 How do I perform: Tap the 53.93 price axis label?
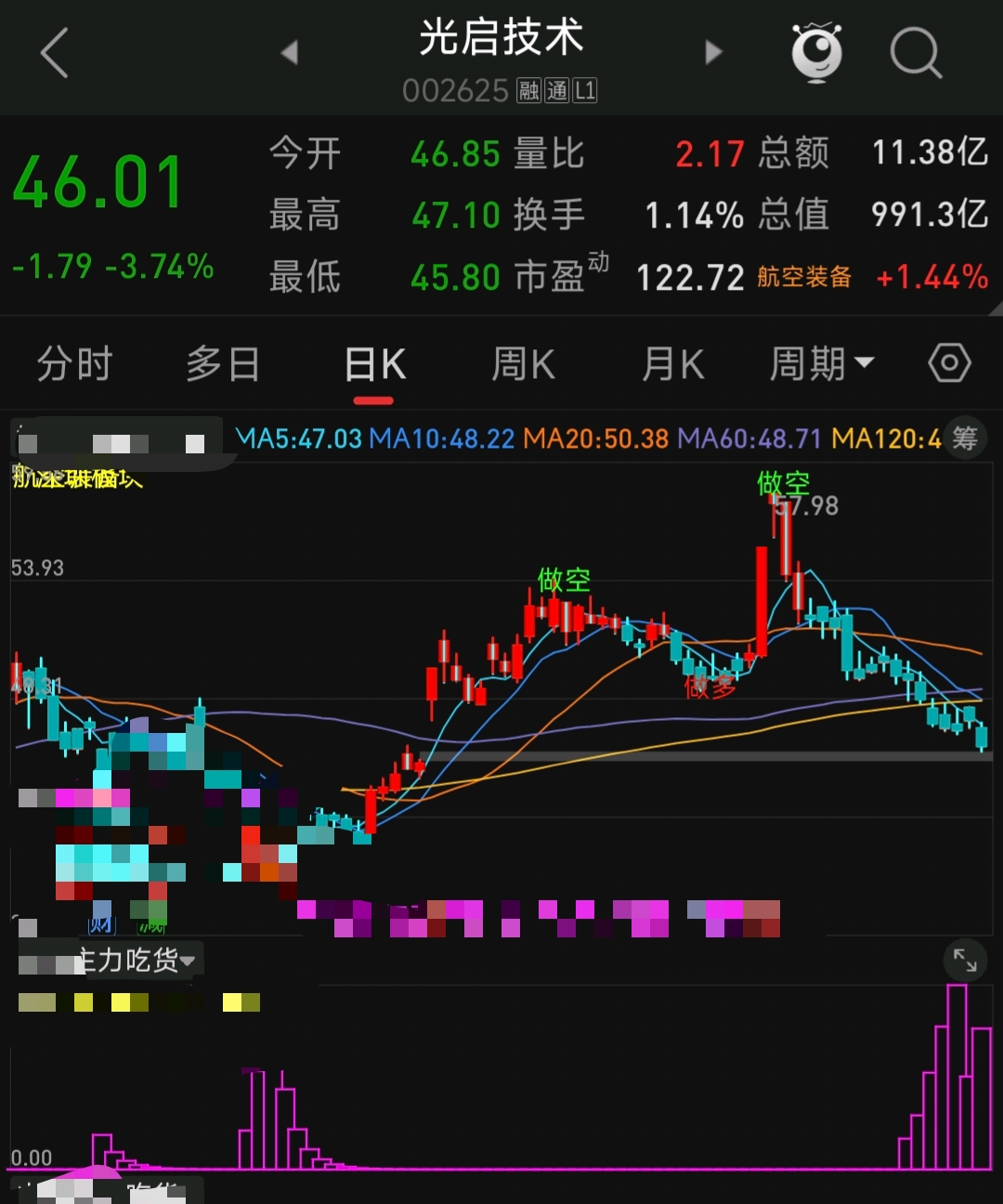[37, 568]
